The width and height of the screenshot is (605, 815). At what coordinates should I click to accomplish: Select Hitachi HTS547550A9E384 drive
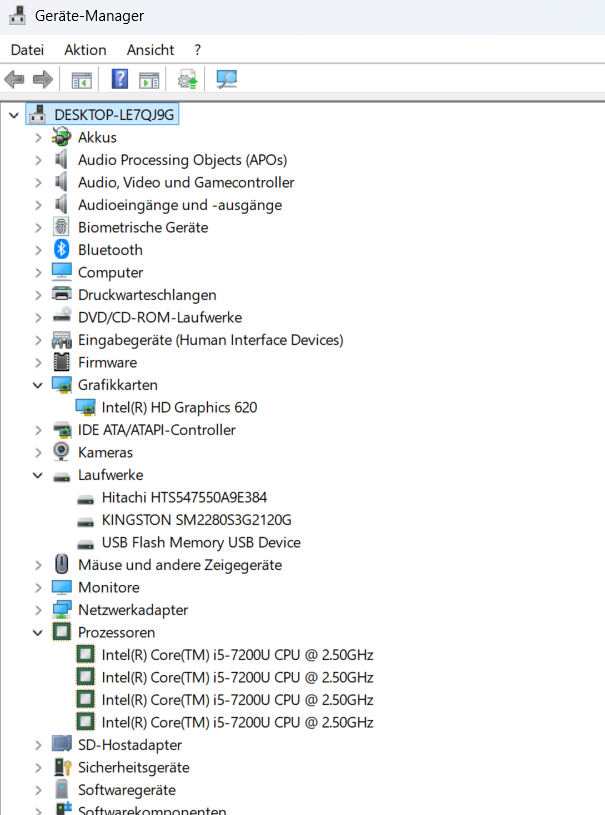[184, 497]
